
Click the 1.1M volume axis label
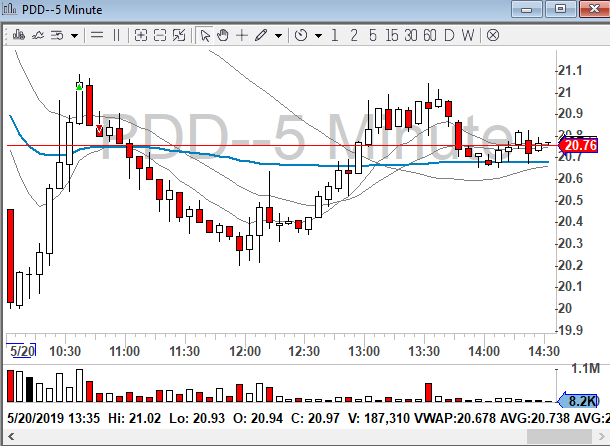585,368
